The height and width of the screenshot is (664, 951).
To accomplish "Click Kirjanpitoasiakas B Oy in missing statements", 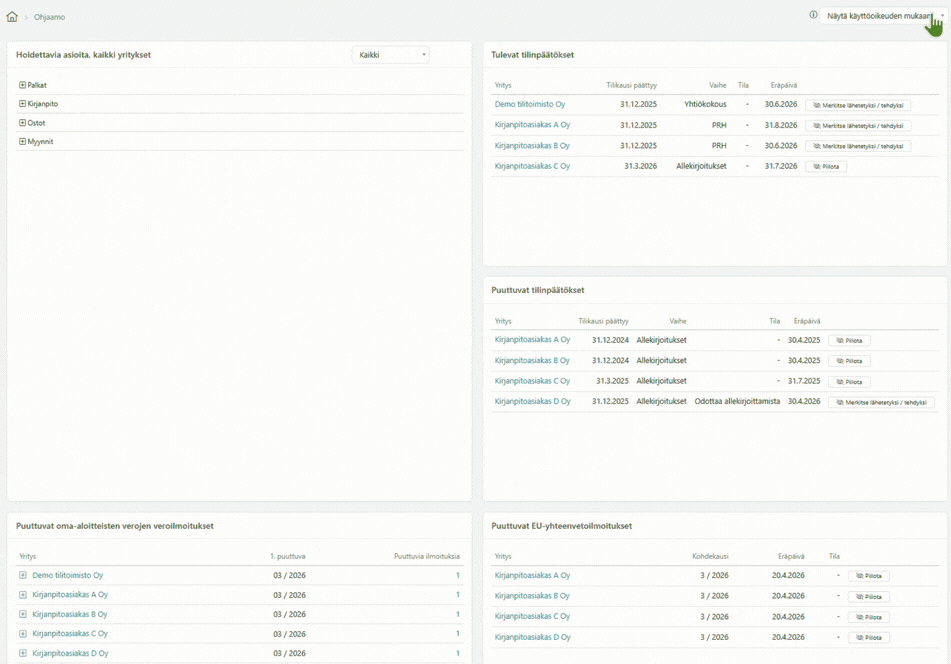I will click(532, 360).
